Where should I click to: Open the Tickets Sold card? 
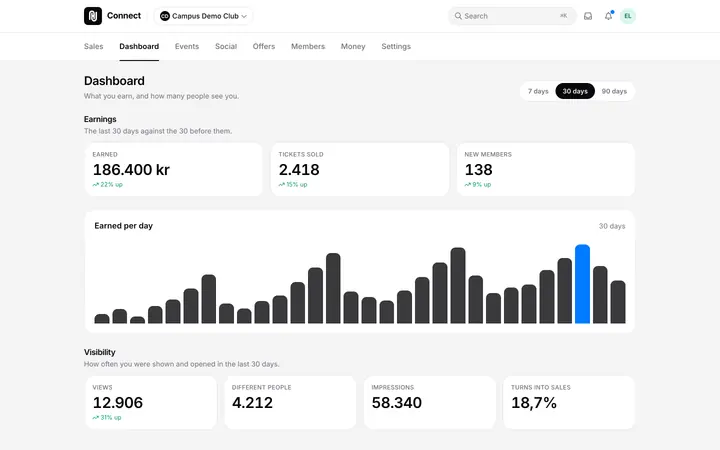360,169
